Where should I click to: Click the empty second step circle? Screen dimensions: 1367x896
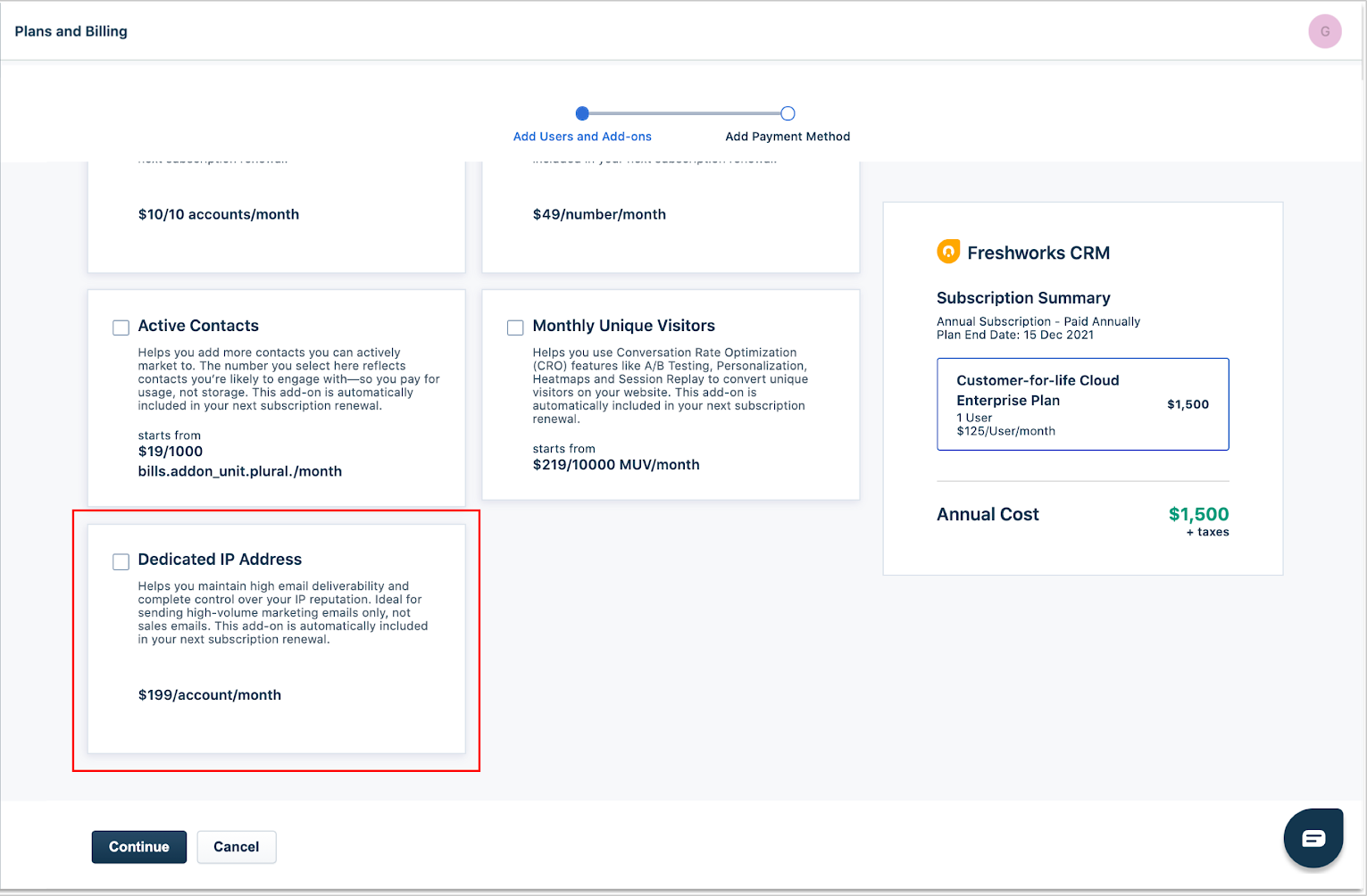click(788, 113)
